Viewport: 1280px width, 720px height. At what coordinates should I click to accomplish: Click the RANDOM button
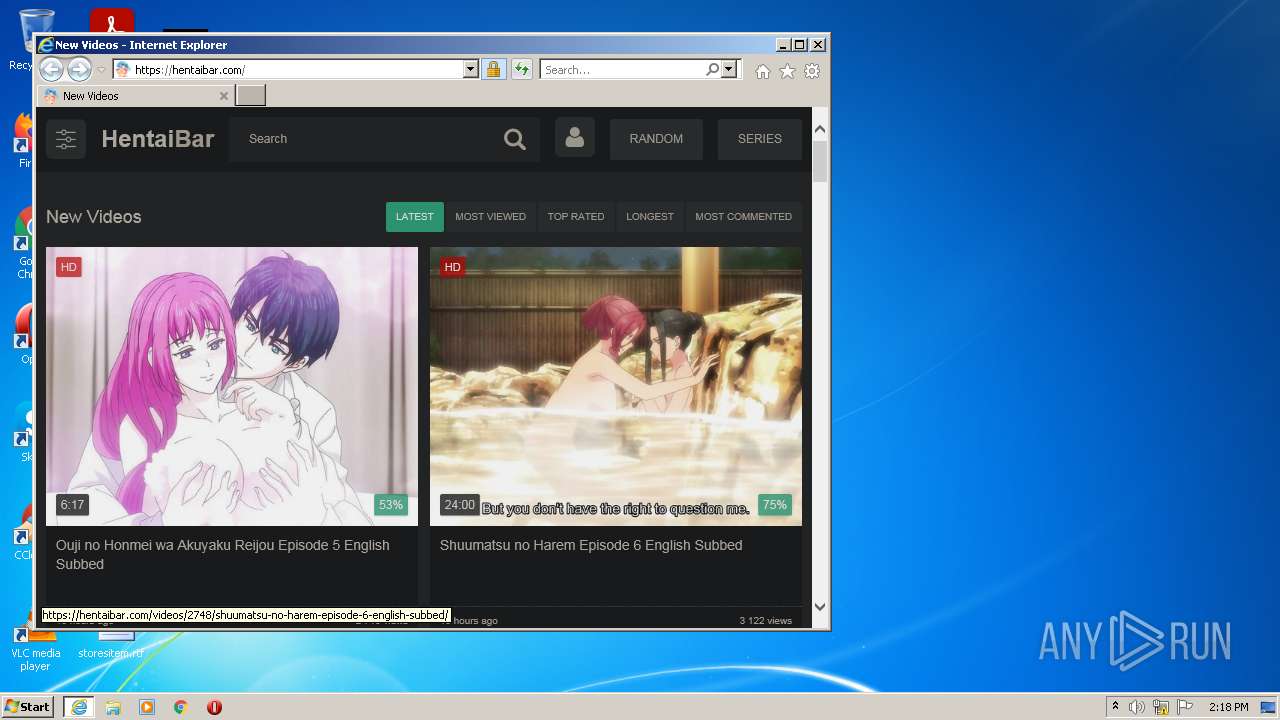tap(656, 139)
